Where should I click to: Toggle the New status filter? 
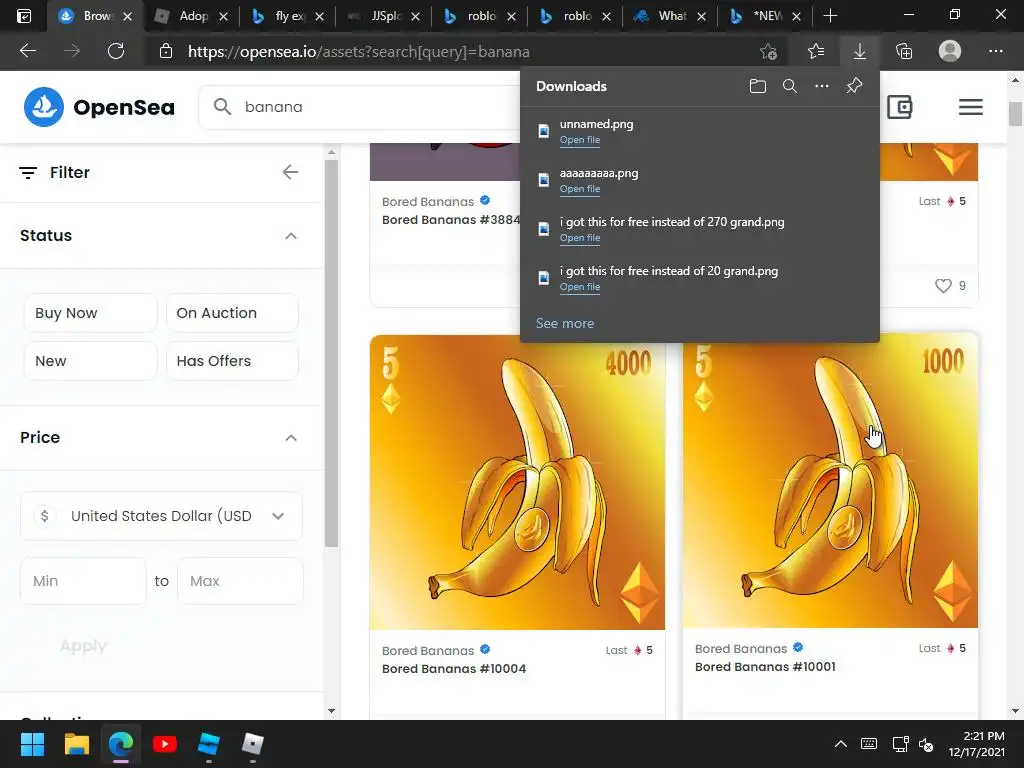[x=91, y=361]
